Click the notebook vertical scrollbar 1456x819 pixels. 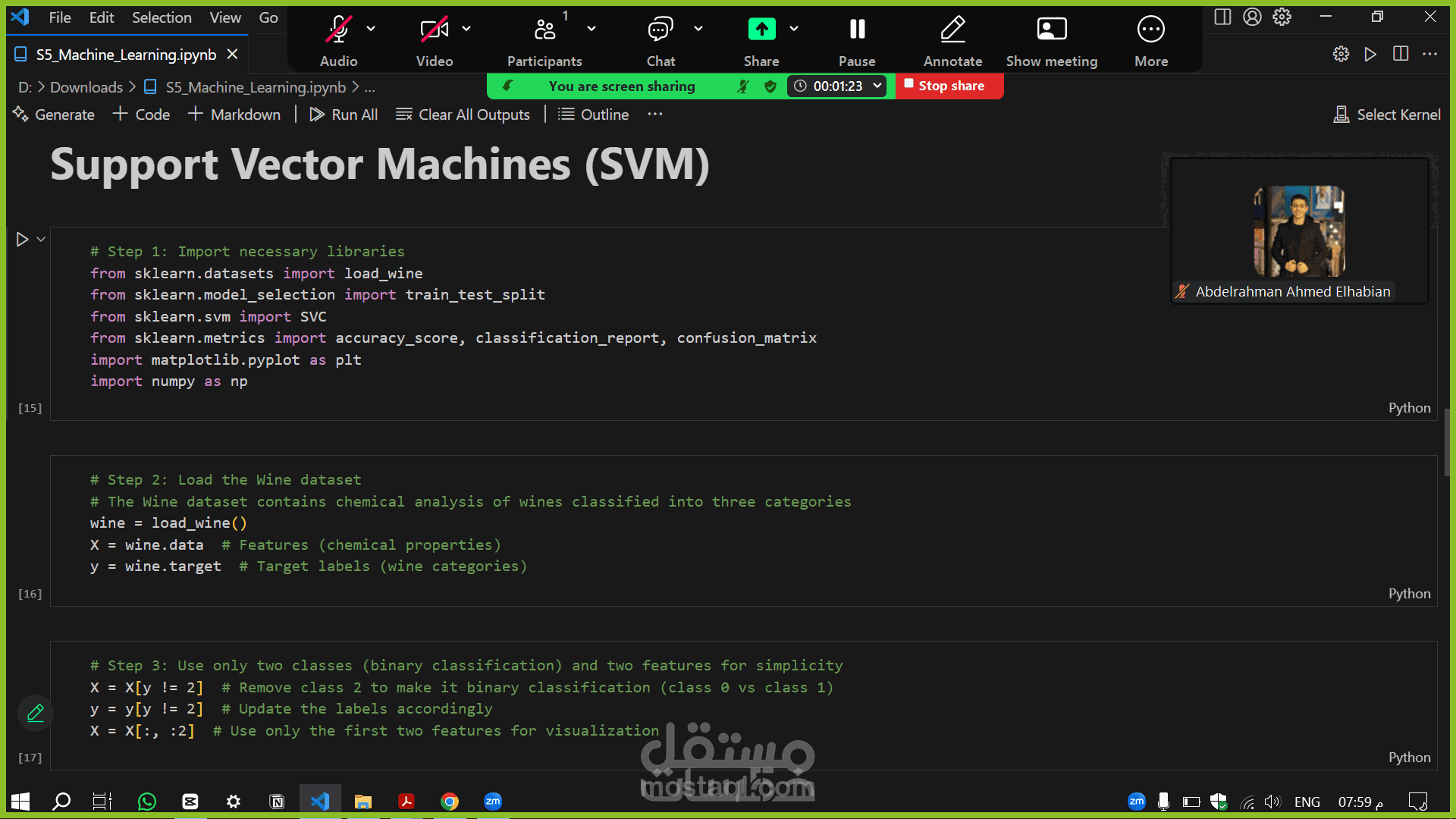coord(1447,443)
